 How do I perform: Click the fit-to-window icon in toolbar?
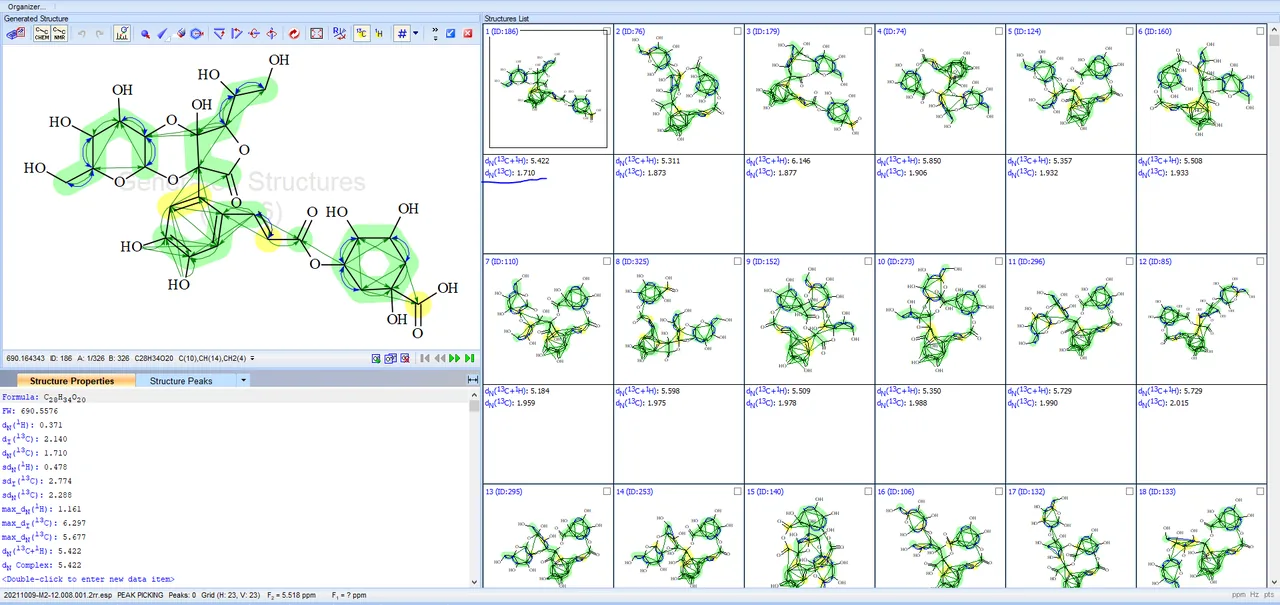[x=317, y=33]
